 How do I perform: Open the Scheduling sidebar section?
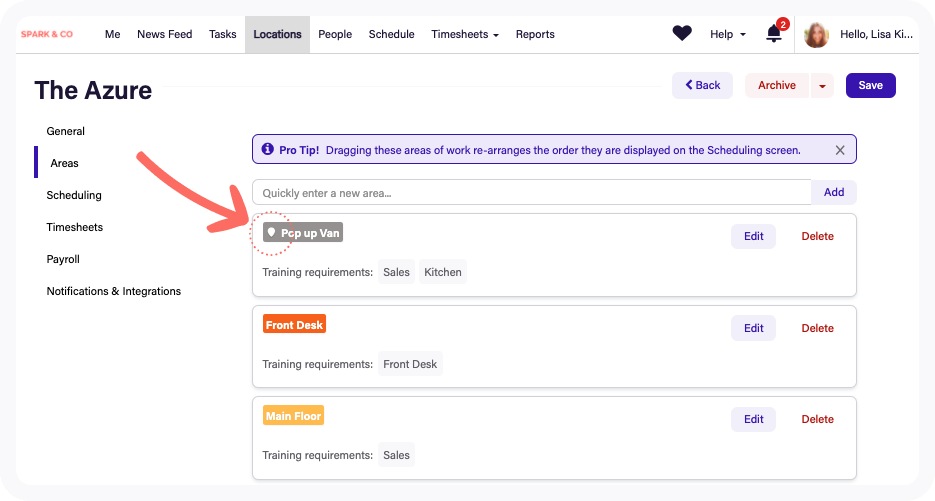(x=74, y=195)
